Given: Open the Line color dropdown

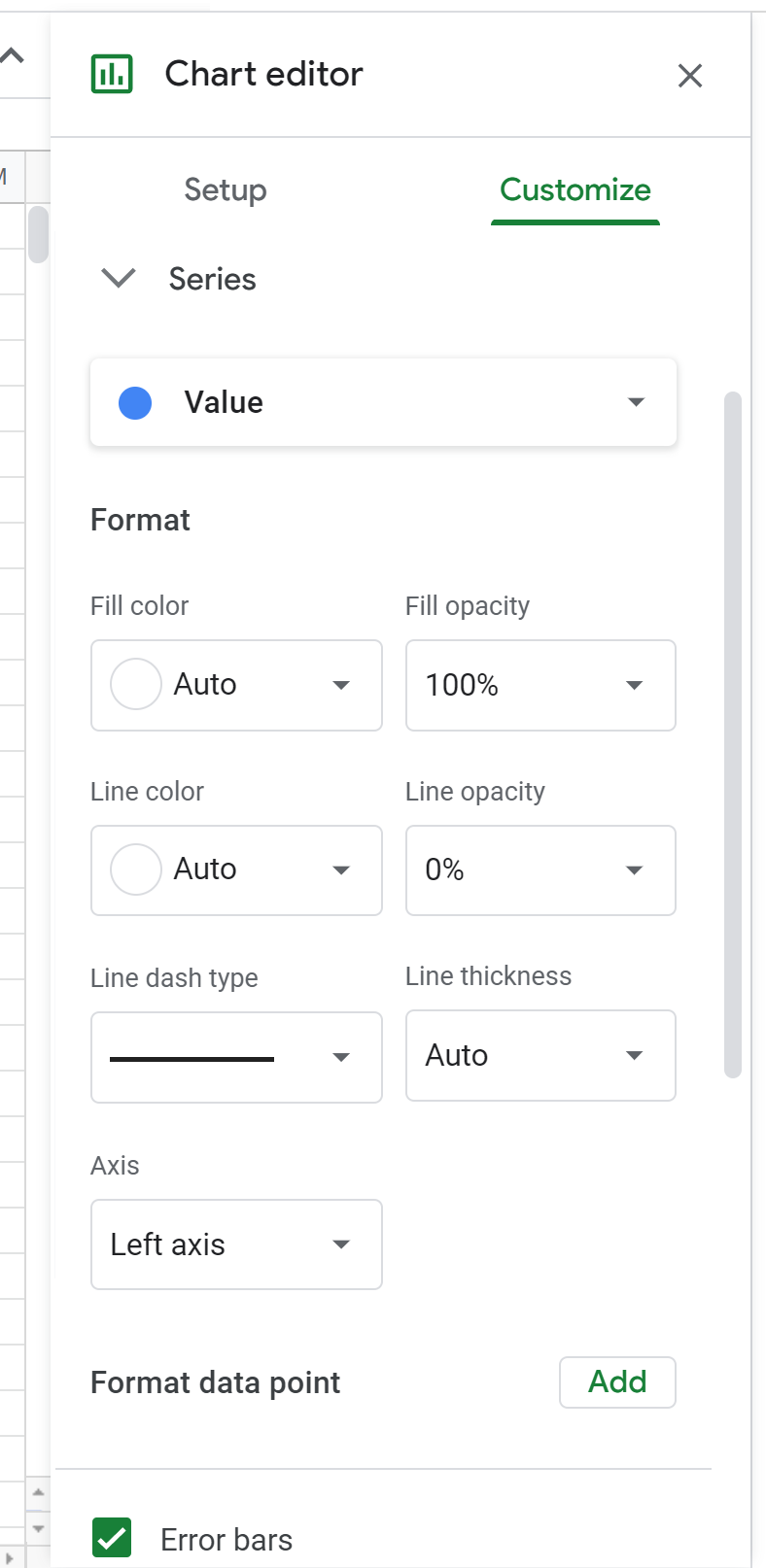Looking at the screenshot, I should pos(236,870).
